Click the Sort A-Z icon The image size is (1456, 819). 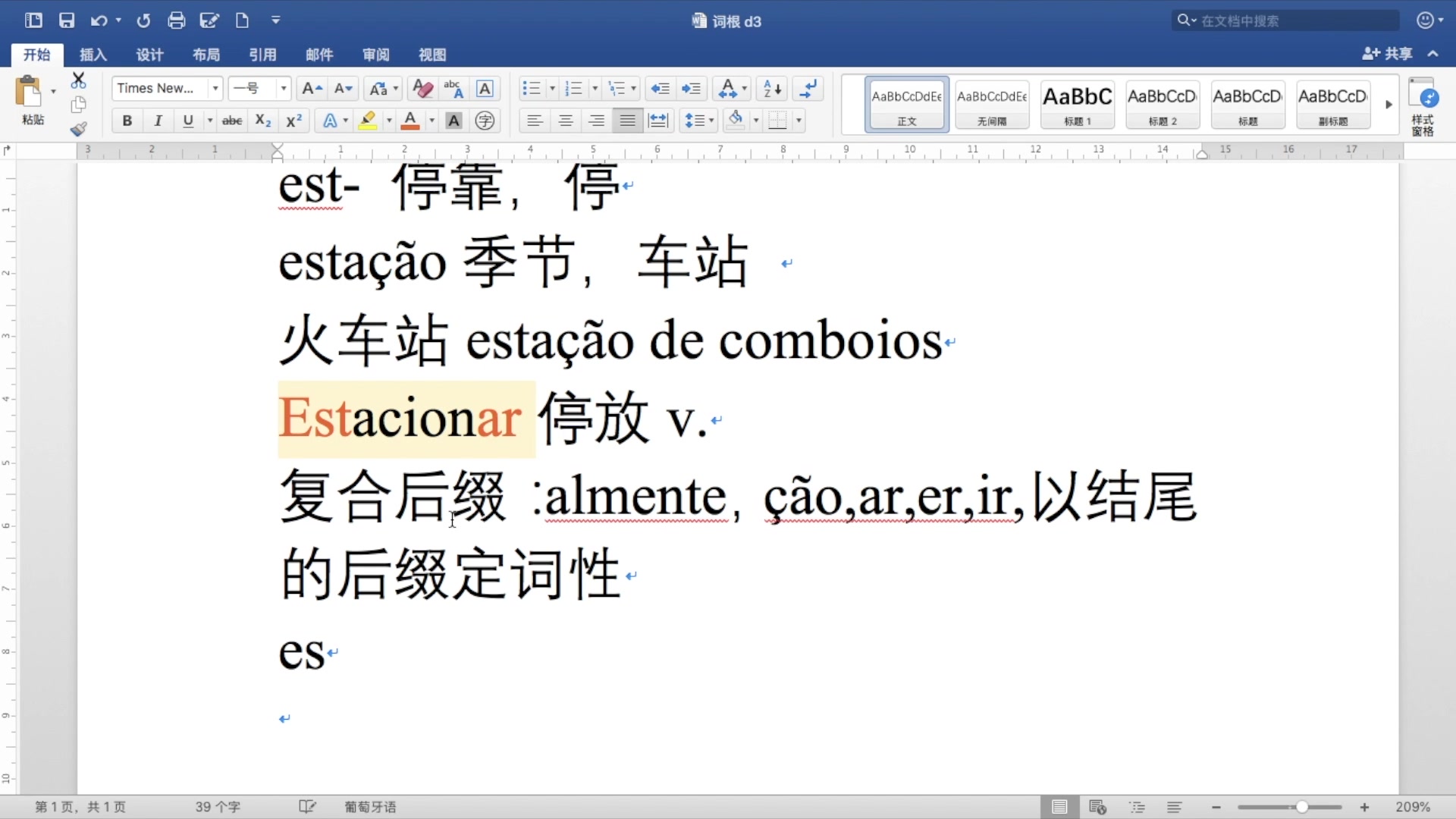point(773,89)
